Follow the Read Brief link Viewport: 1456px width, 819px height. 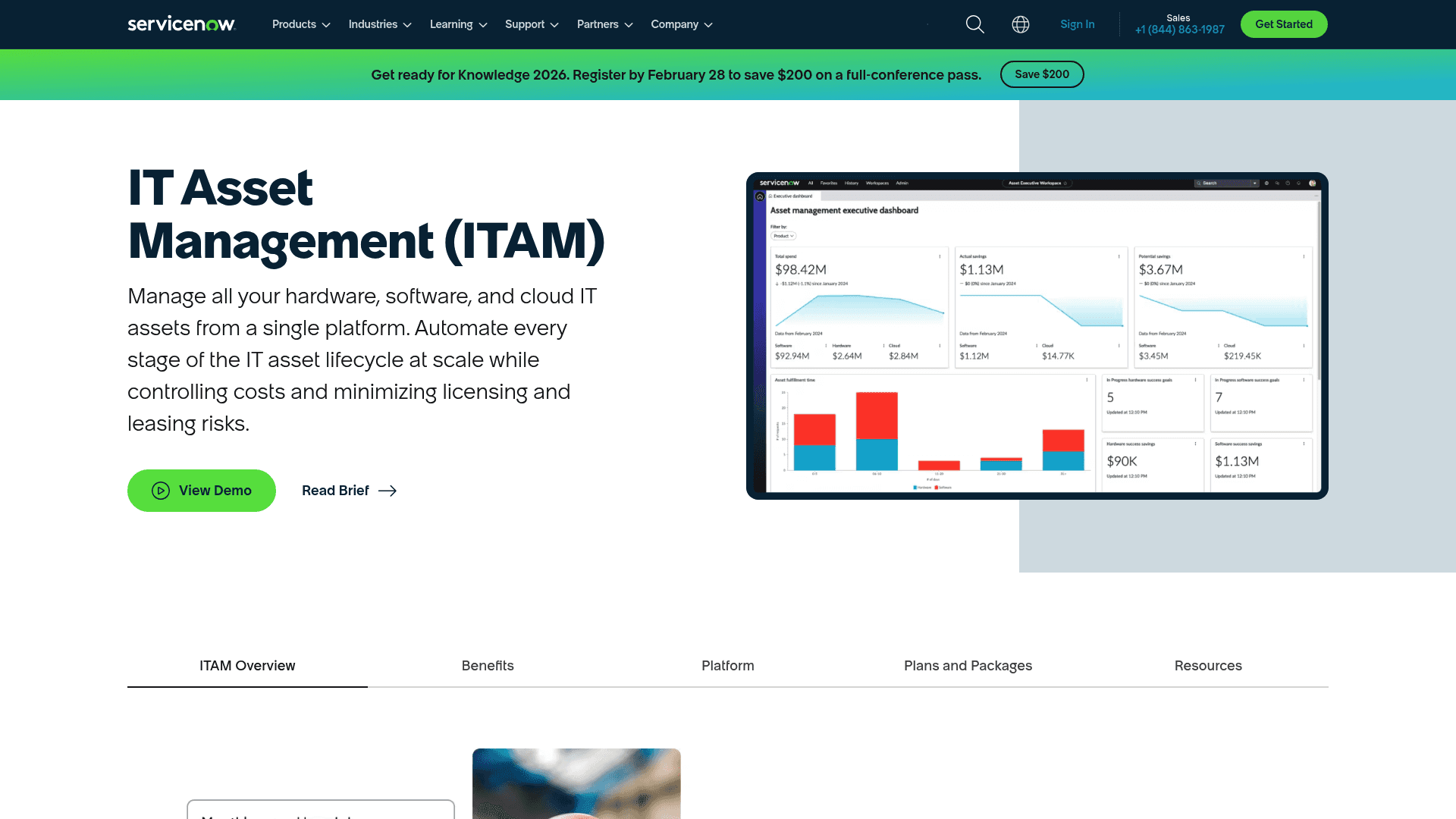click(x=335, y=491)
